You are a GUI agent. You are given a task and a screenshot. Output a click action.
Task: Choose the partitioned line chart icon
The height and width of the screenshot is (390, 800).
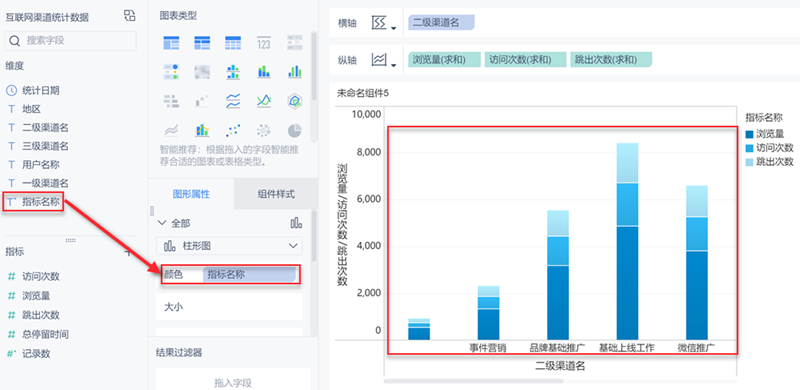[x=233, y=101]
